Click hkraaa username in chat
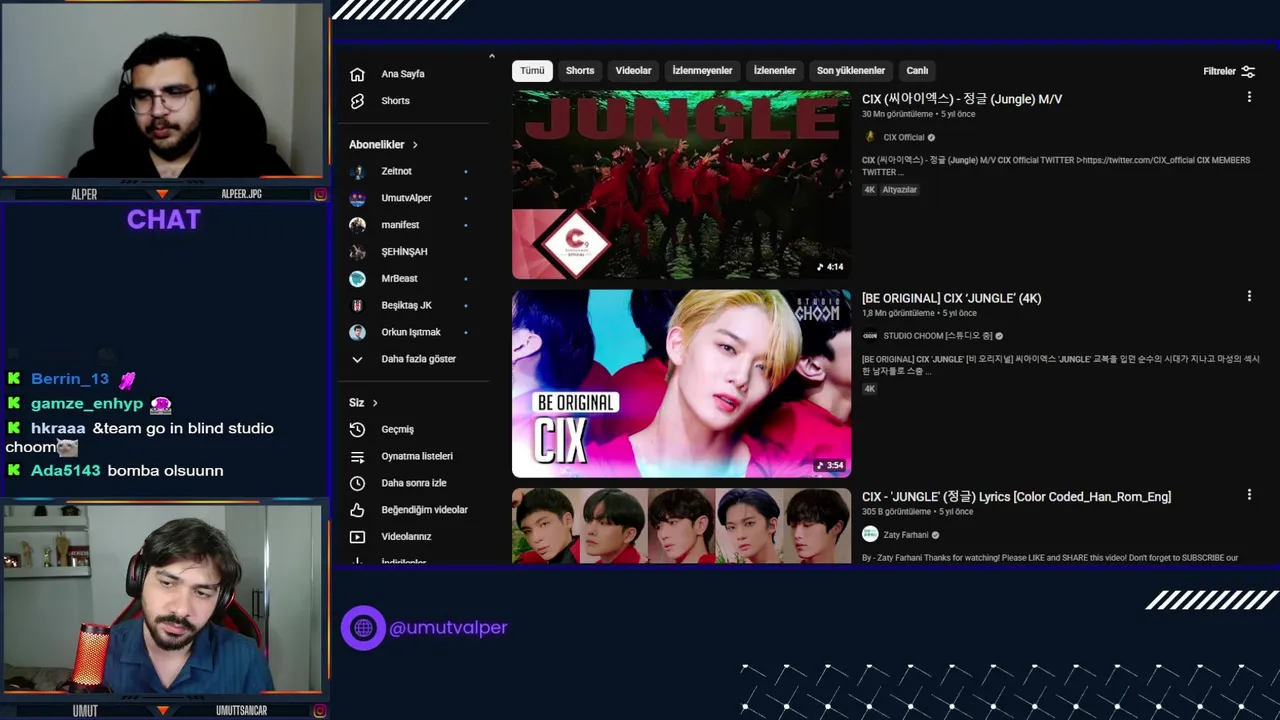The width and height of the screenshot is (1280, 720). [x=58, y=428]
